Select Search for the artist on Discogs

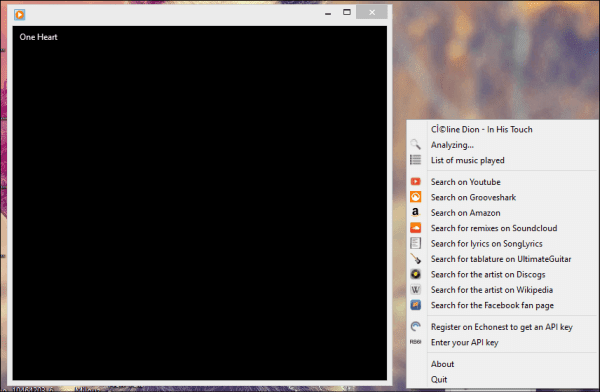tap(502, 274)
